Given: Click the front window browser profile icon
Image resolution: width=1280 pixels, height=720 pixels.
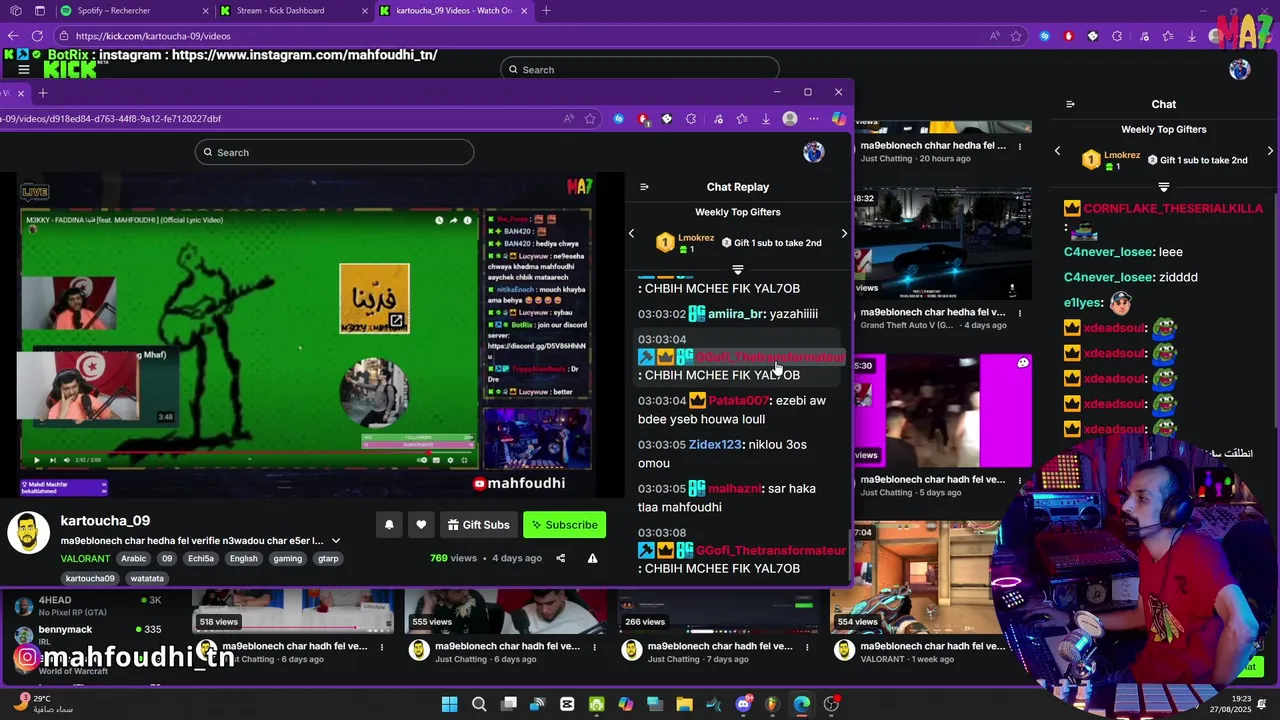Looking at the screenshot, I should click(790, 118).
